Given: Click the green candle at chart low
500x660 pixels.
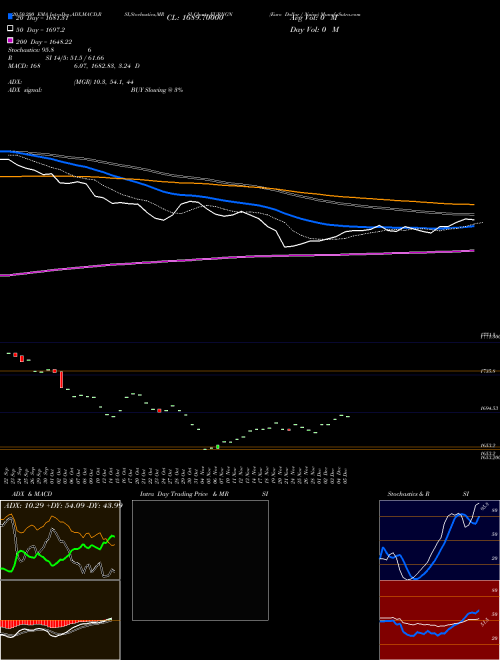Looking at the screenshot, I should [218, 447].
